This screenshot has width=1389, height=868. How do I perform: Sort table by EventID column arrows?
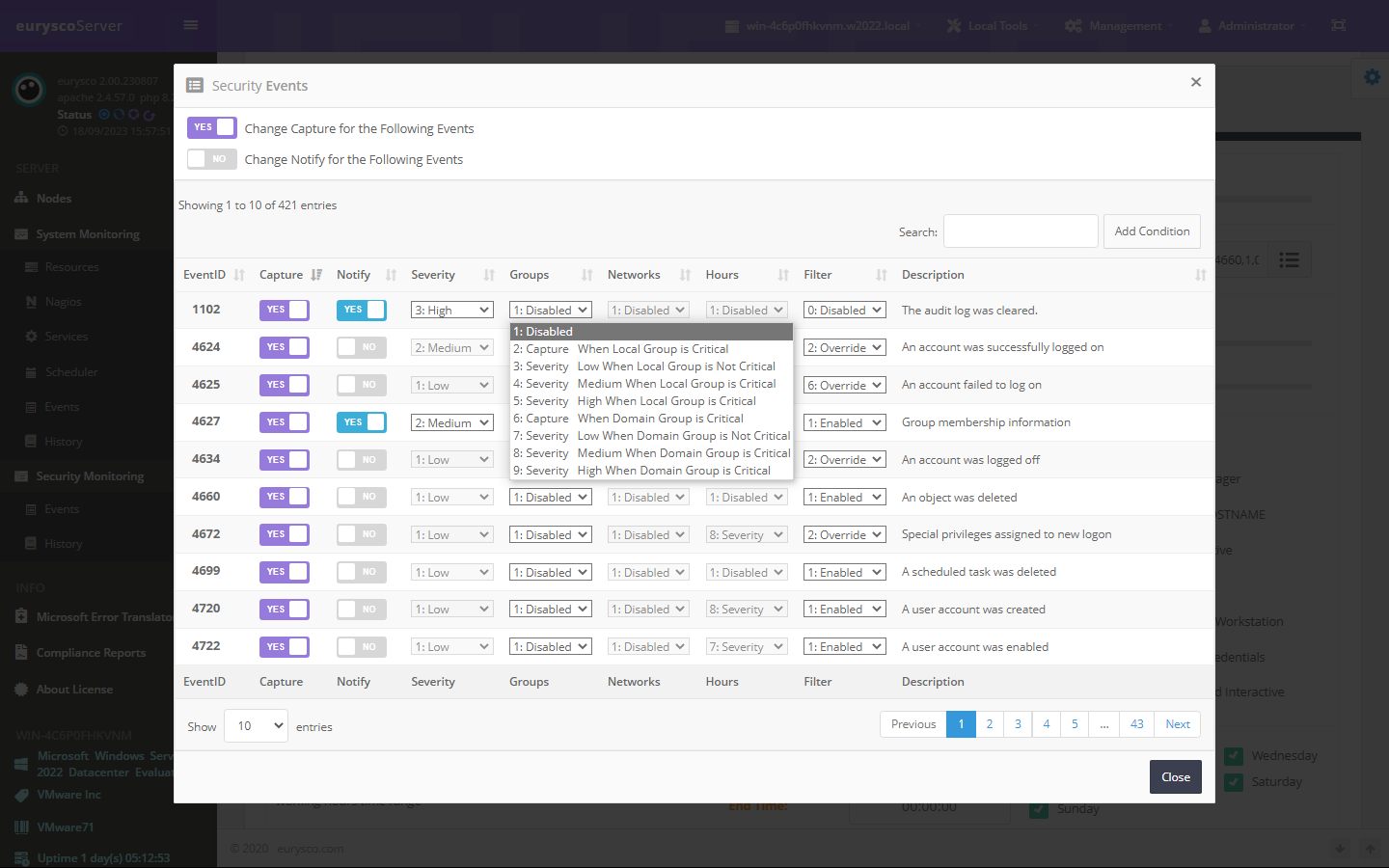coord(239,275)
